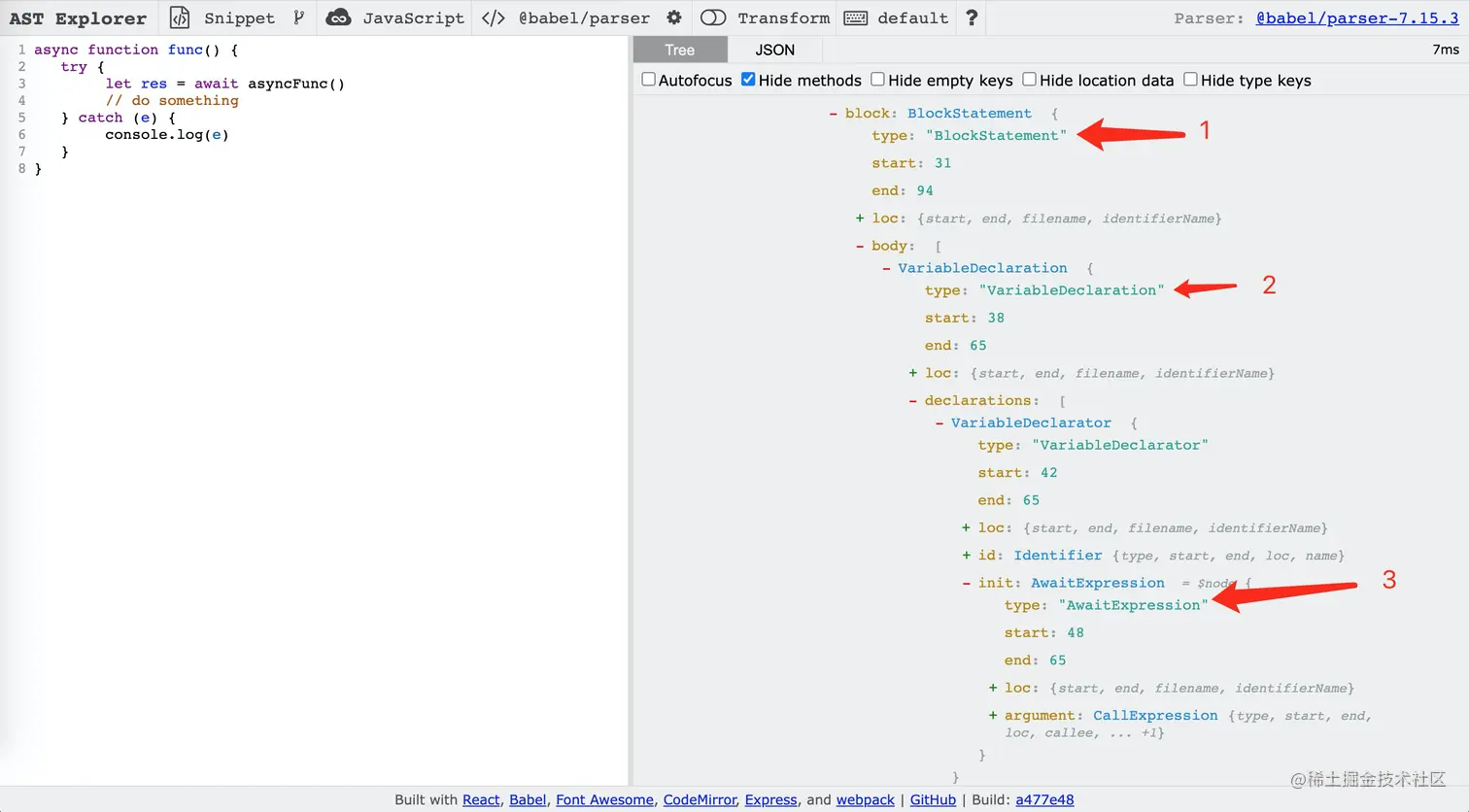Open parser settings gear icon
The width and height of the screenshot is (1469, 812).
674,17
